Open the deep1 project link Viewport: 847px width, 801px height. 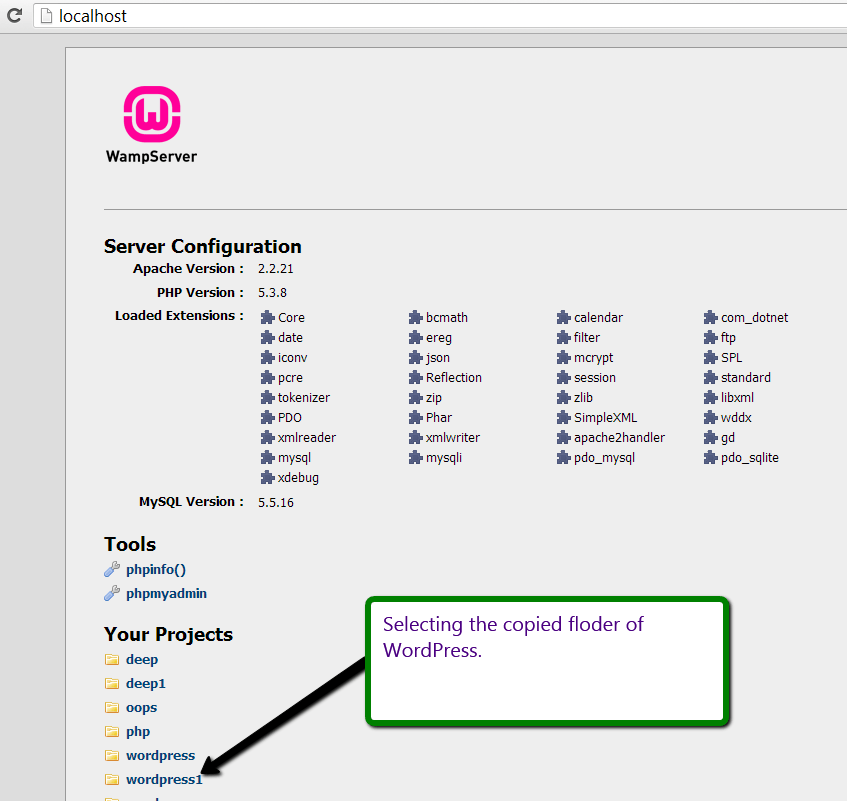[x=146, y=683]
